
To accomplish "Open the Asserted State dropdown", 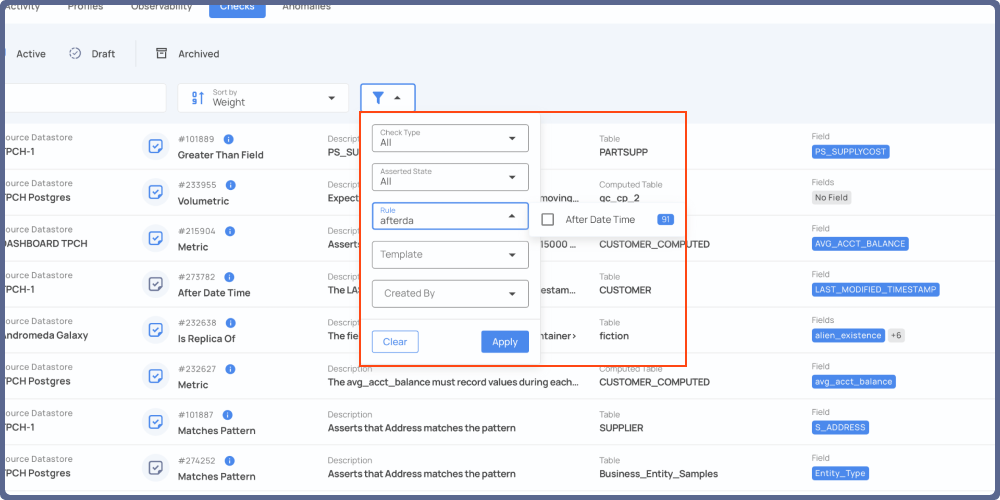I will 450,177.
